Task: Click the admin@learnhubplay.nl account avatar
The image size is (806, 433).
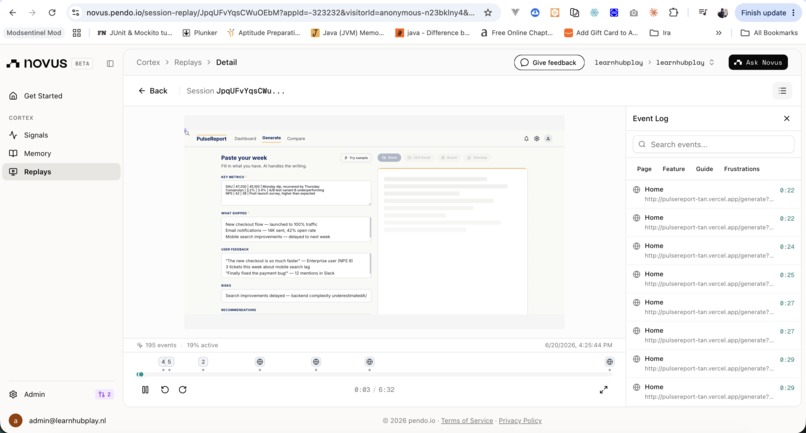Action: coord(15,421)
